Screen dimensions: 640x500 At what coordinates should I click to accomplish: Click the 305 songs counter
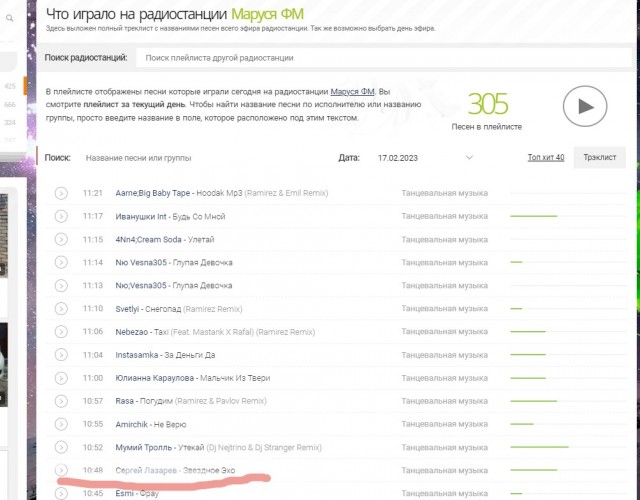488,104
